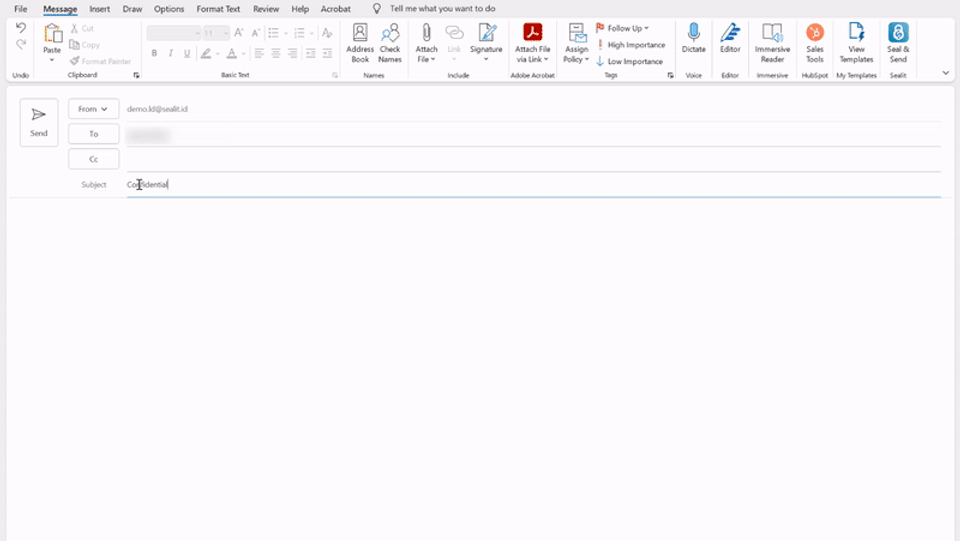Choose text highlight color
960x541 pixels.
[206, 53]
